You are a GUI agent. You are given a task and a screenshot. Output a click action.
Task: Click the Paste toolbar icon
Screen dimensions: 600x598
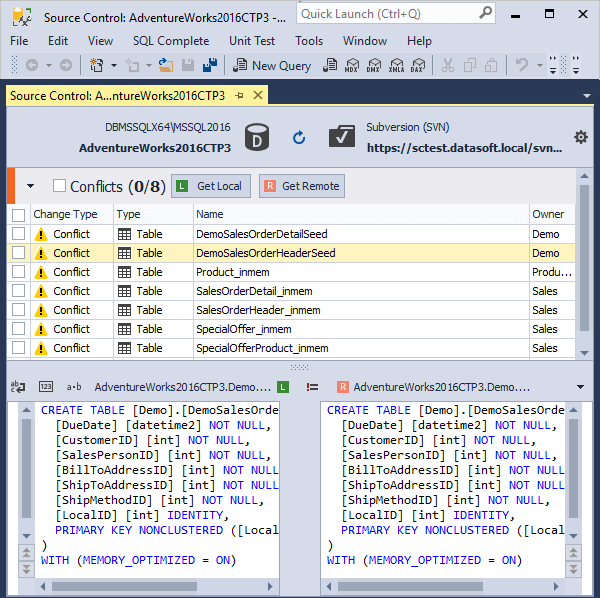491,65
